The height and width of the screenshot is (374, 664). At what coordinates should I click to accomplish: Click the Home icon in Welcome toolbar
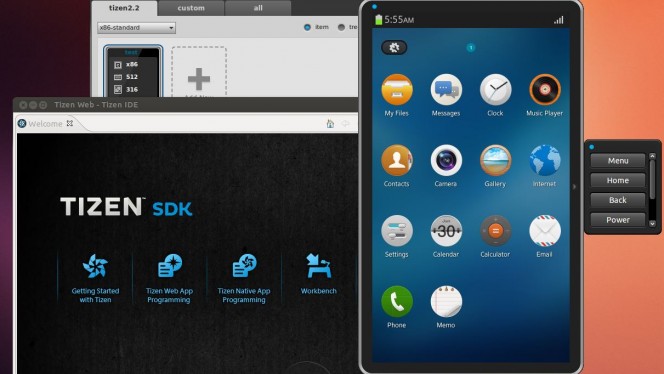(x=330, y=124)
